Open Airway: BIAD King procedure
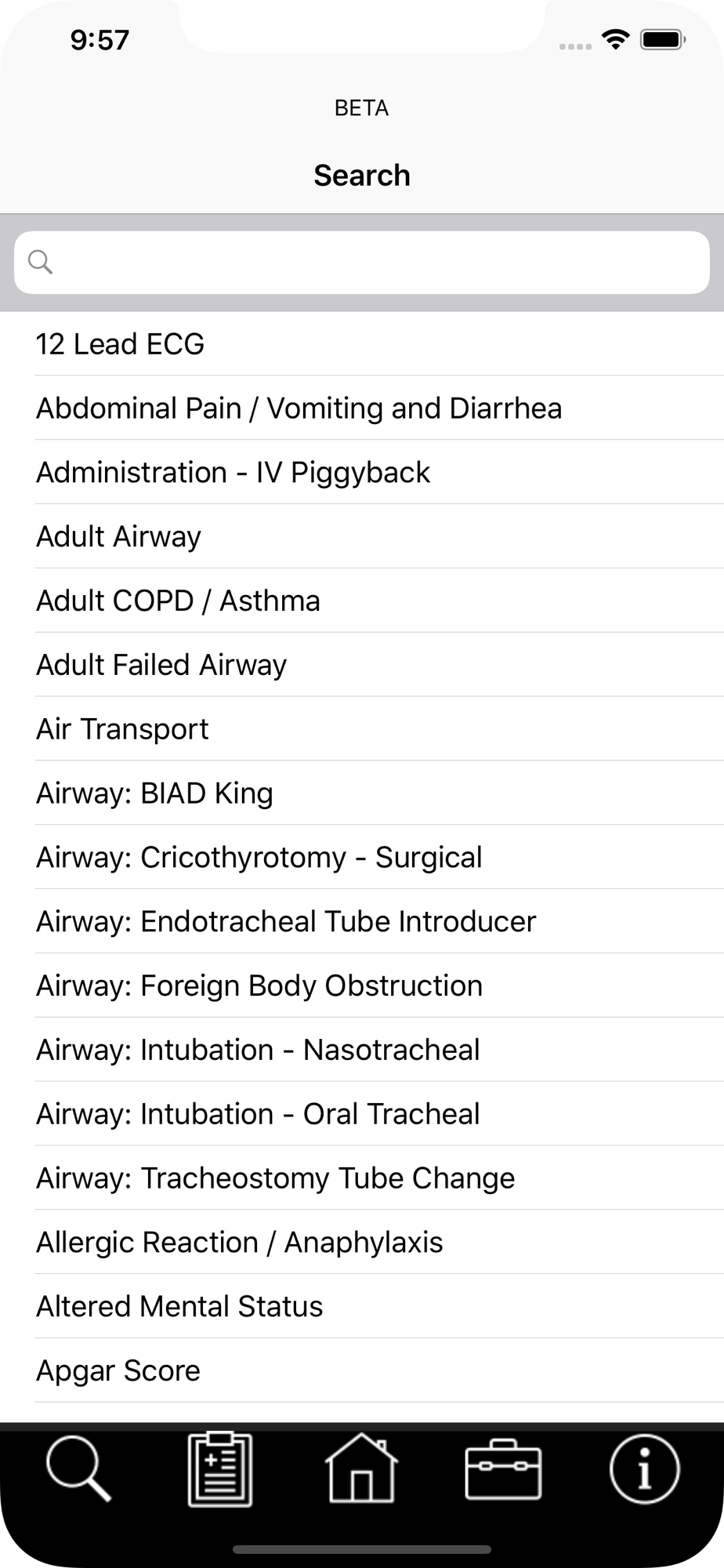This screenshot has height=1568, width=724. tap(362, 793)
